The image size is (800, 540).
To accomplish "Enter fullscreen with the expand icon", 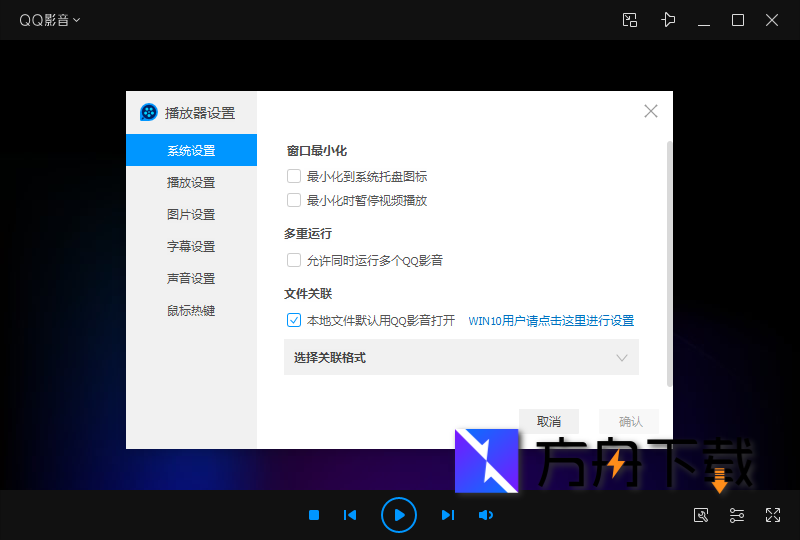I will 773,515.
